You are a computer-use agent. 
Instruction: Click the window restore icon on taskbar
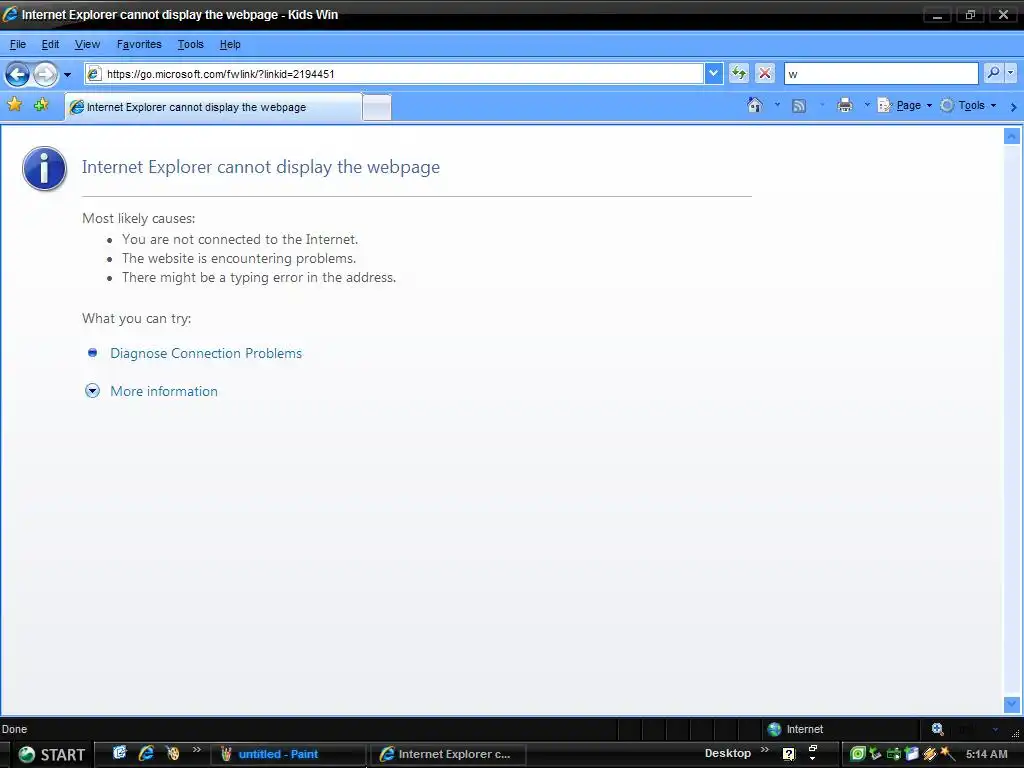[x=812, y=749]
